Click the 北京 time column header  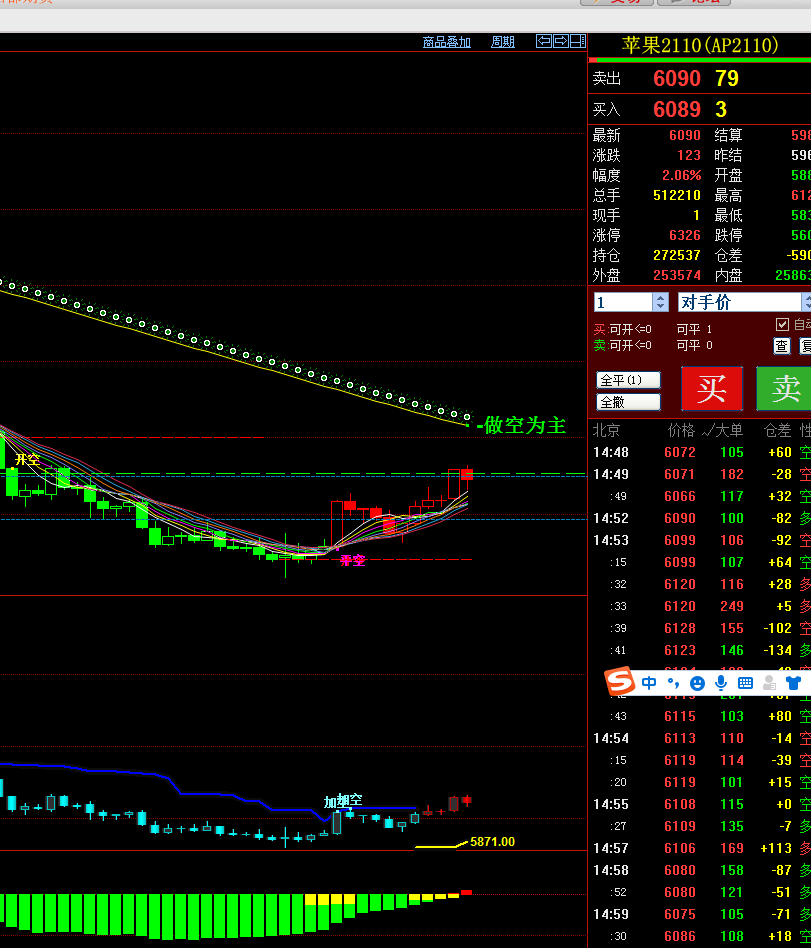(607, 430)
